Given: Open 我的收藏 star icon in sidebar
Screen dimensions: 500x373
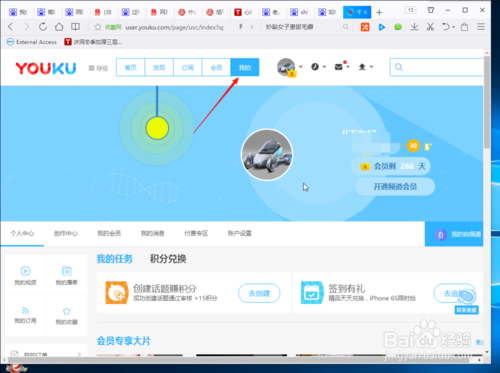Looking at the screenshot, I should [67, 311].
